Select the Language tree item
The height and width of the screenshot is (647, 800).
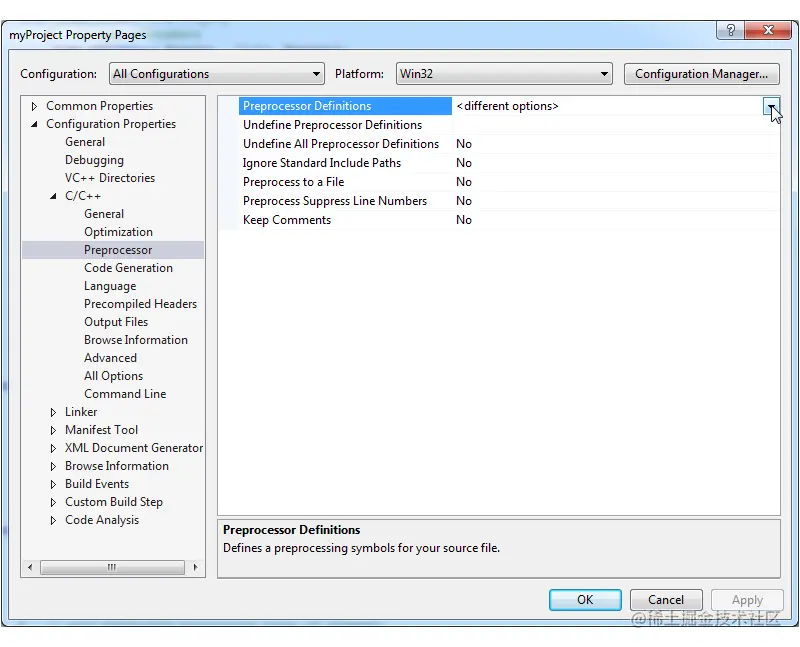(x=110, y=286)
